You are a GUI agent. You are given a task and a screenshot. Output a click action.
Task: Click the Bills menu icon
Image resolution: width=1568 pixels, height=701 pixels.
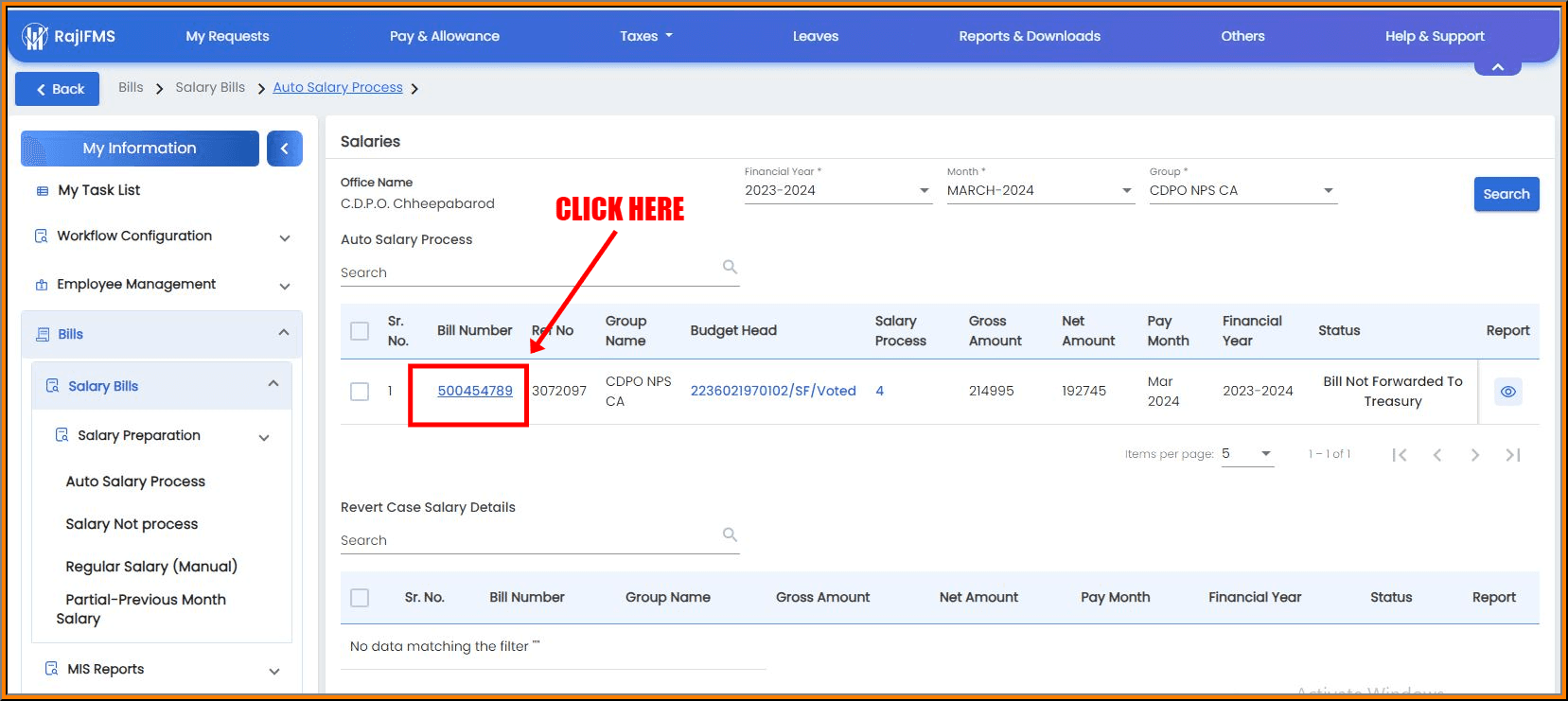tap(43, 334)
